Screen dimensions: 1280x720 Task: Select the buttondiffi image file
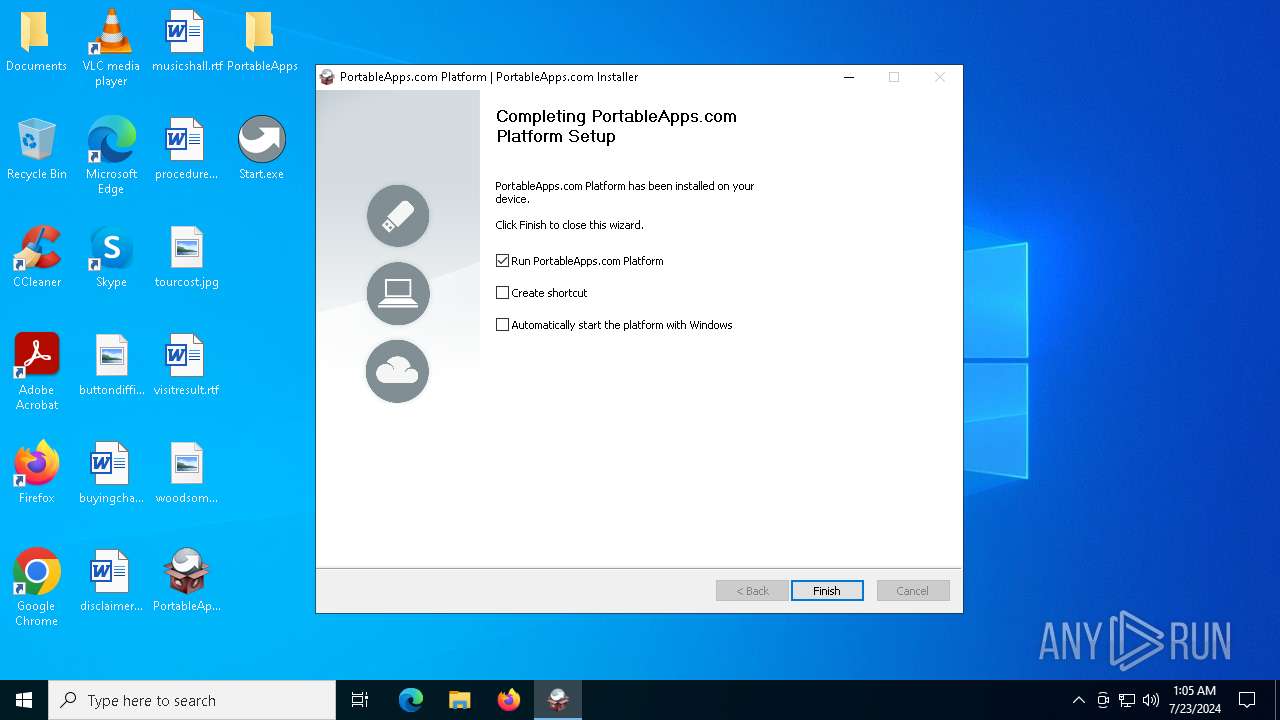point(111,365)
